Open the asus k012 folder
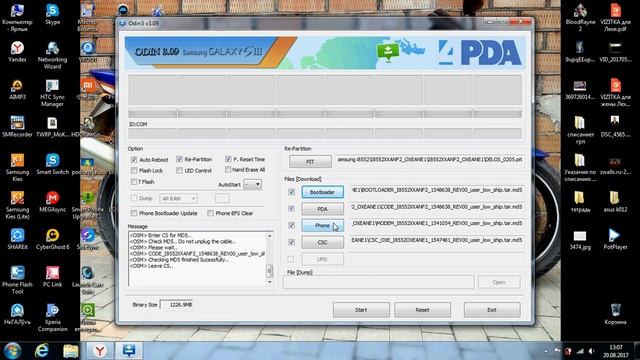Screen dimensions: 640x360 pos(615,202)
